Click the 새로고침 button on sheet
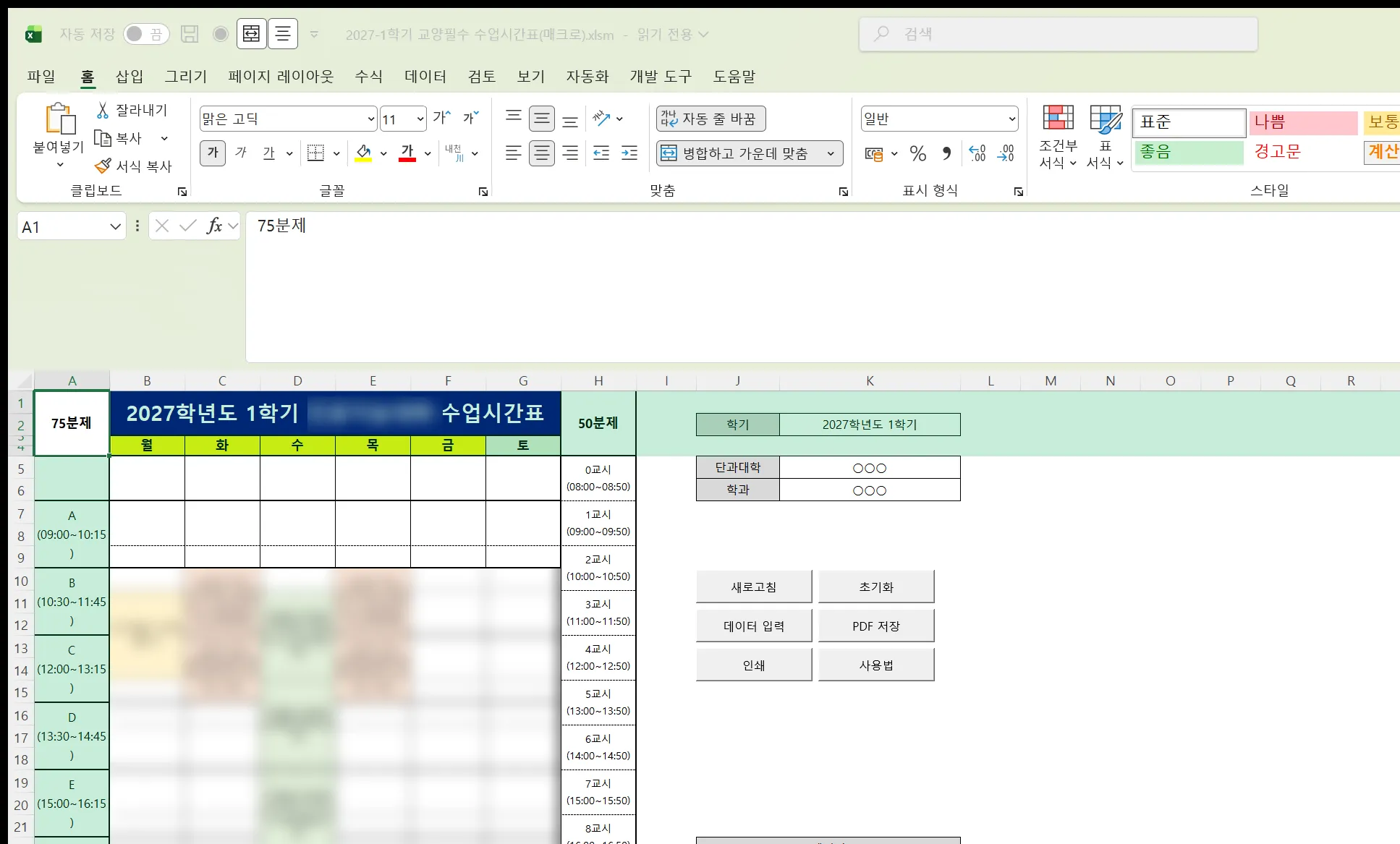Image resolution: width=1400 pixels, height=844 pixels. 754,587
